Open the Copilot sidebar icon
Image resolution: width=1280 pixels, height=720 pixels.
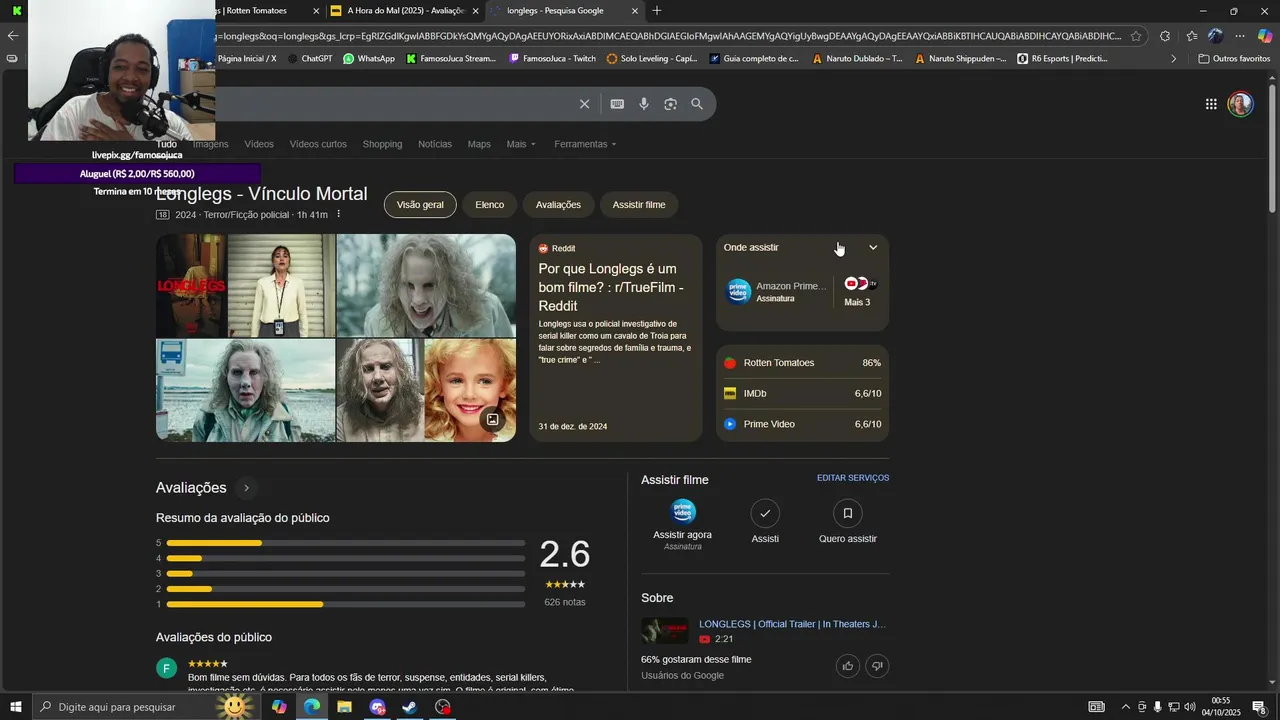click(1265, 36)
